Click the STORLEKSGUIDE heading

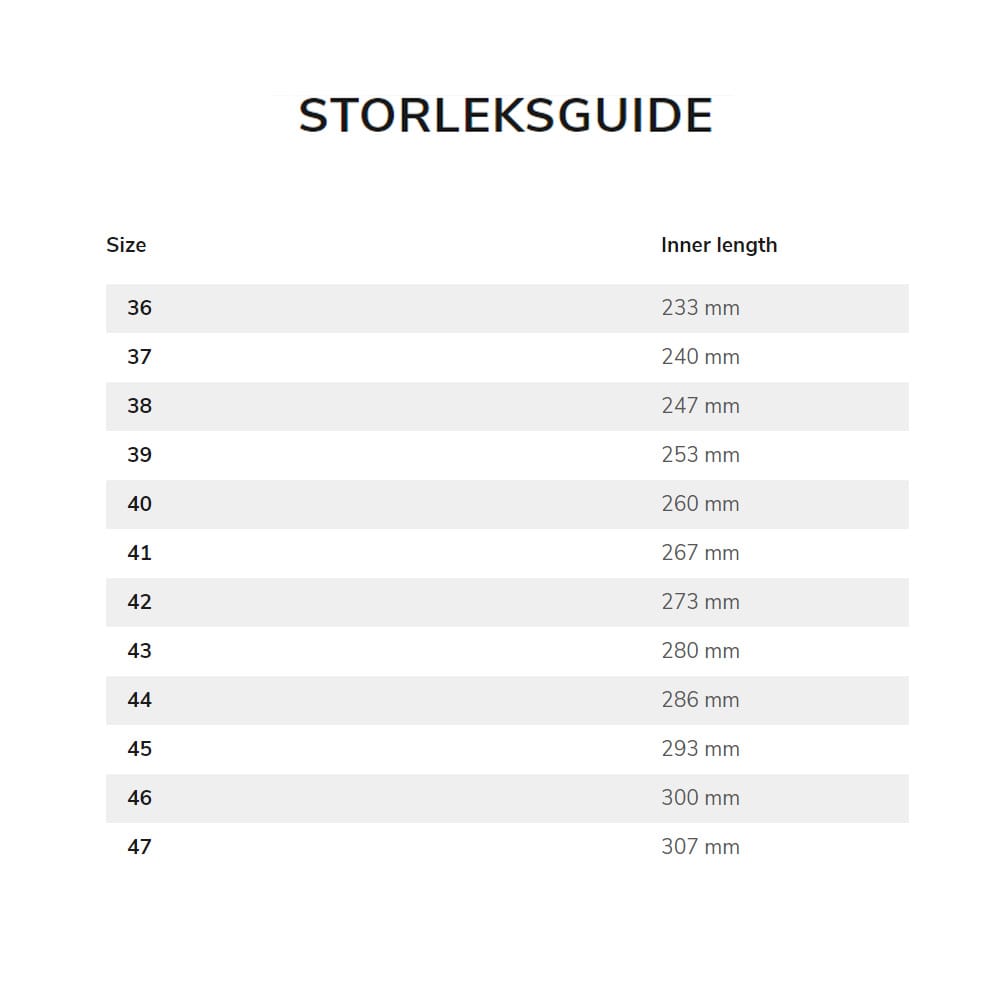(x=505, y=116)
